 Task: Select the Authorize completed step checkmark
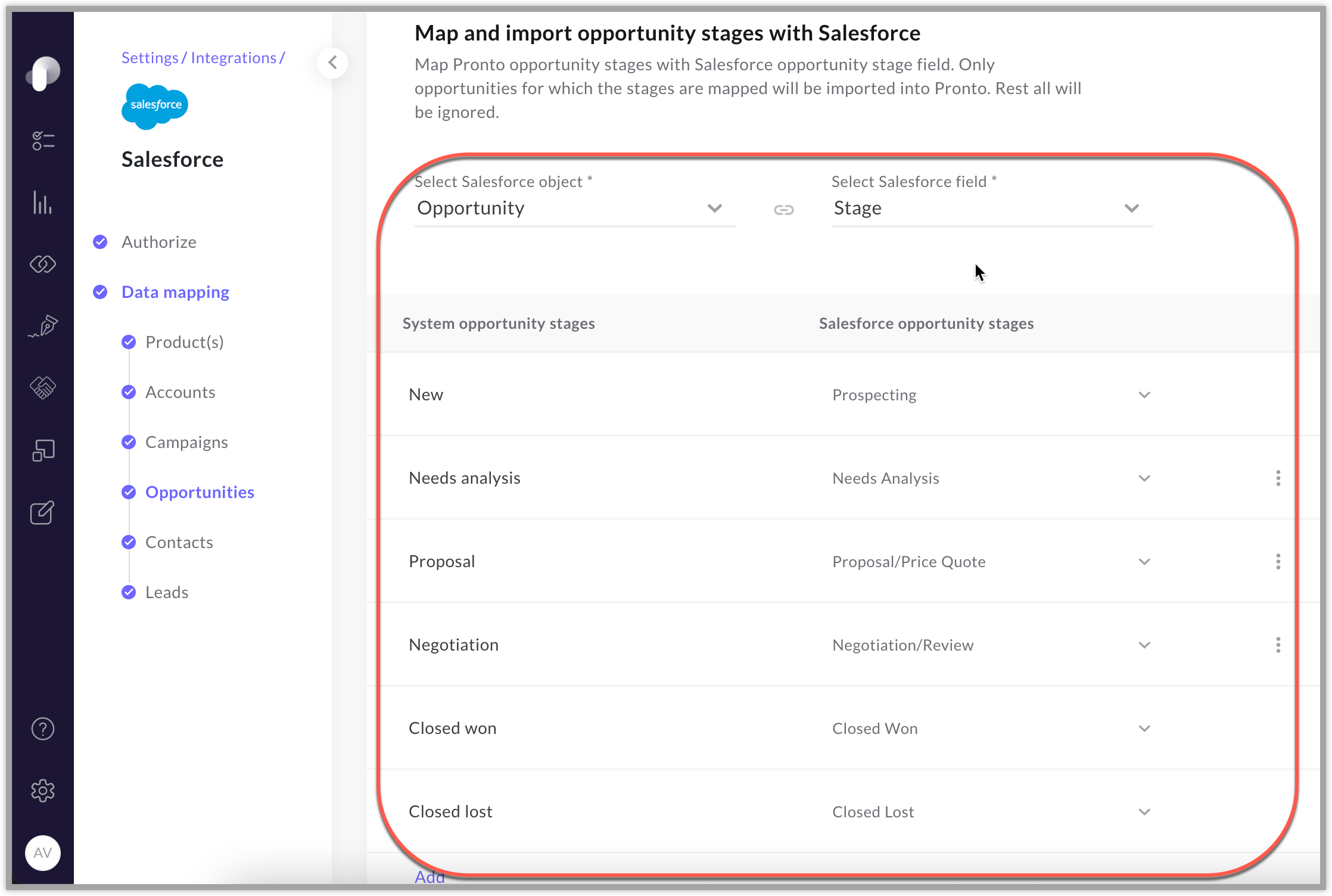point(99,242)
